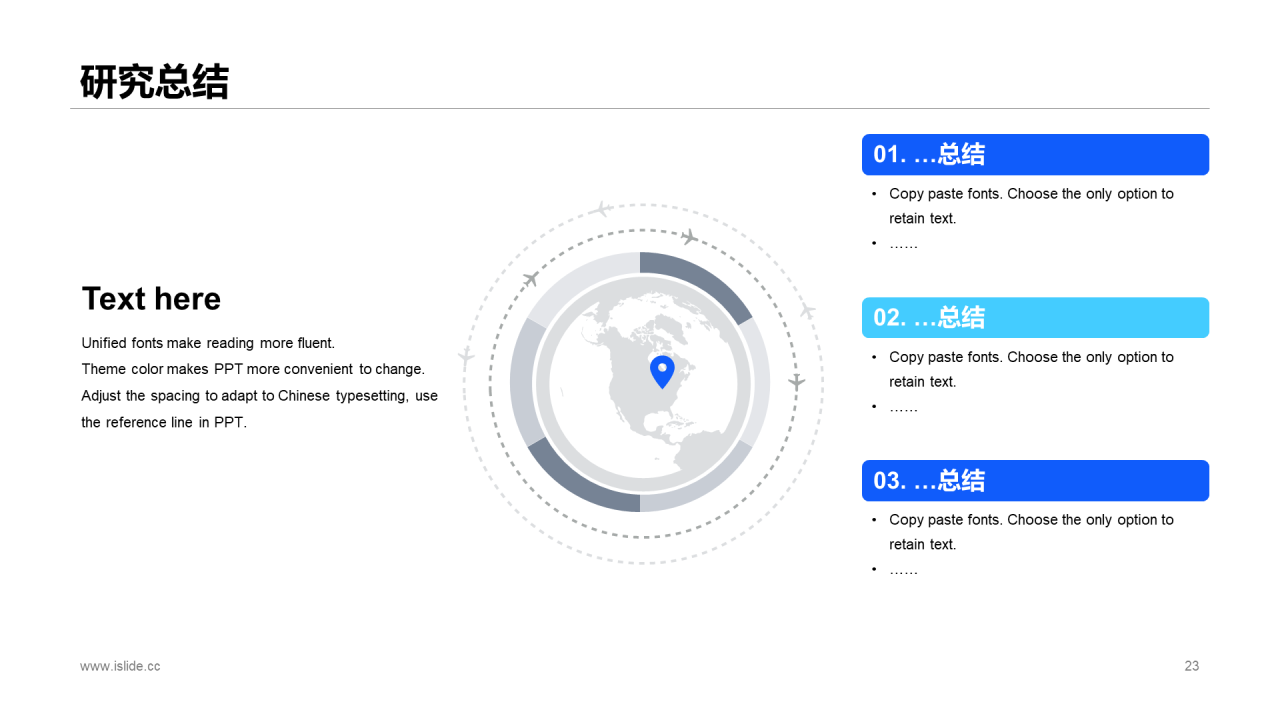
Task: Select the airplane icon at top of outer circle
Action: coord(601,209)
